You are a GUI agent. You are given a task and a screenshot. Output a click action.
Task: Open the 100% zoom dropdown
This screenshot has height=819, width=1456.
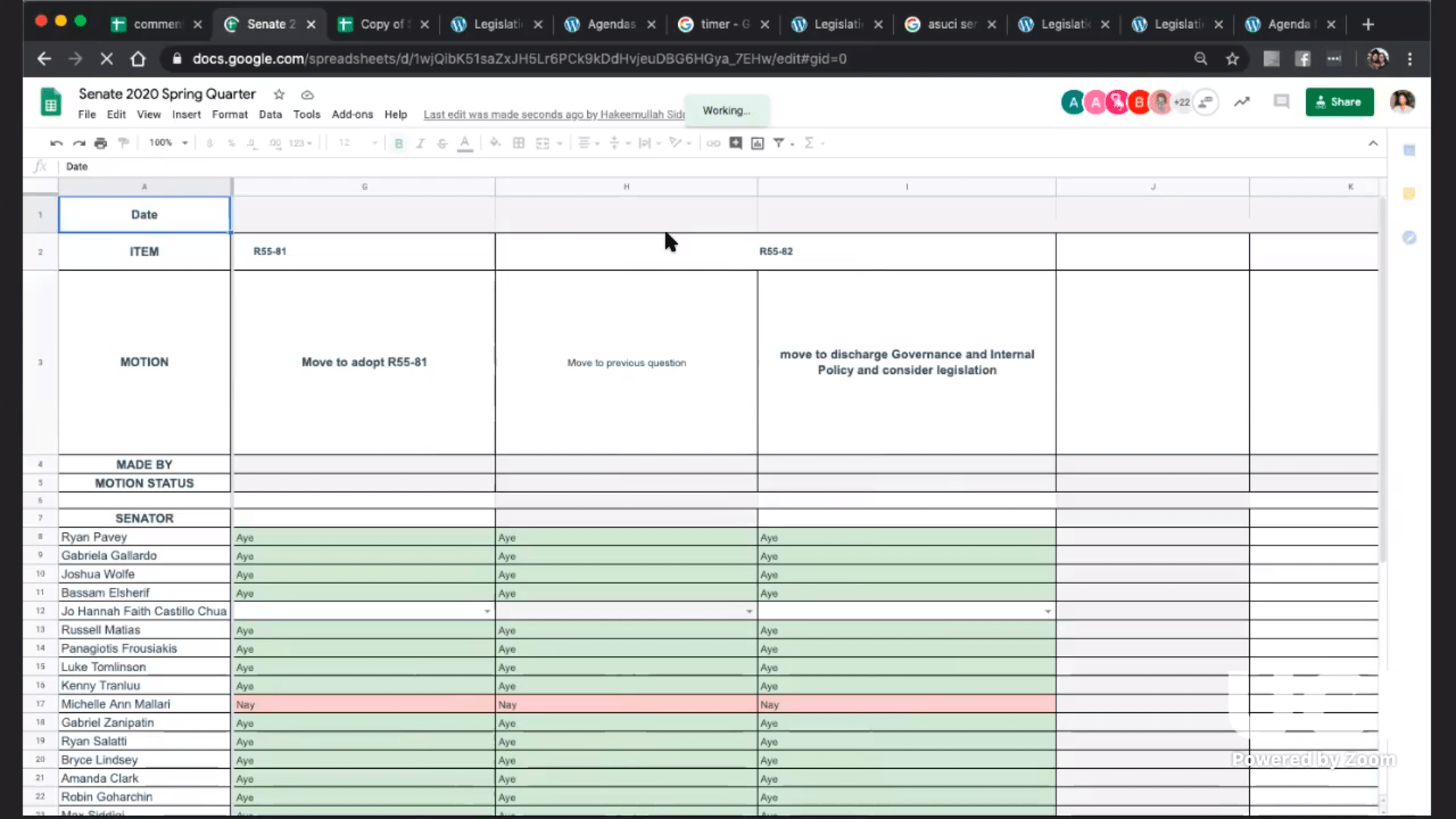click(168, 143)
